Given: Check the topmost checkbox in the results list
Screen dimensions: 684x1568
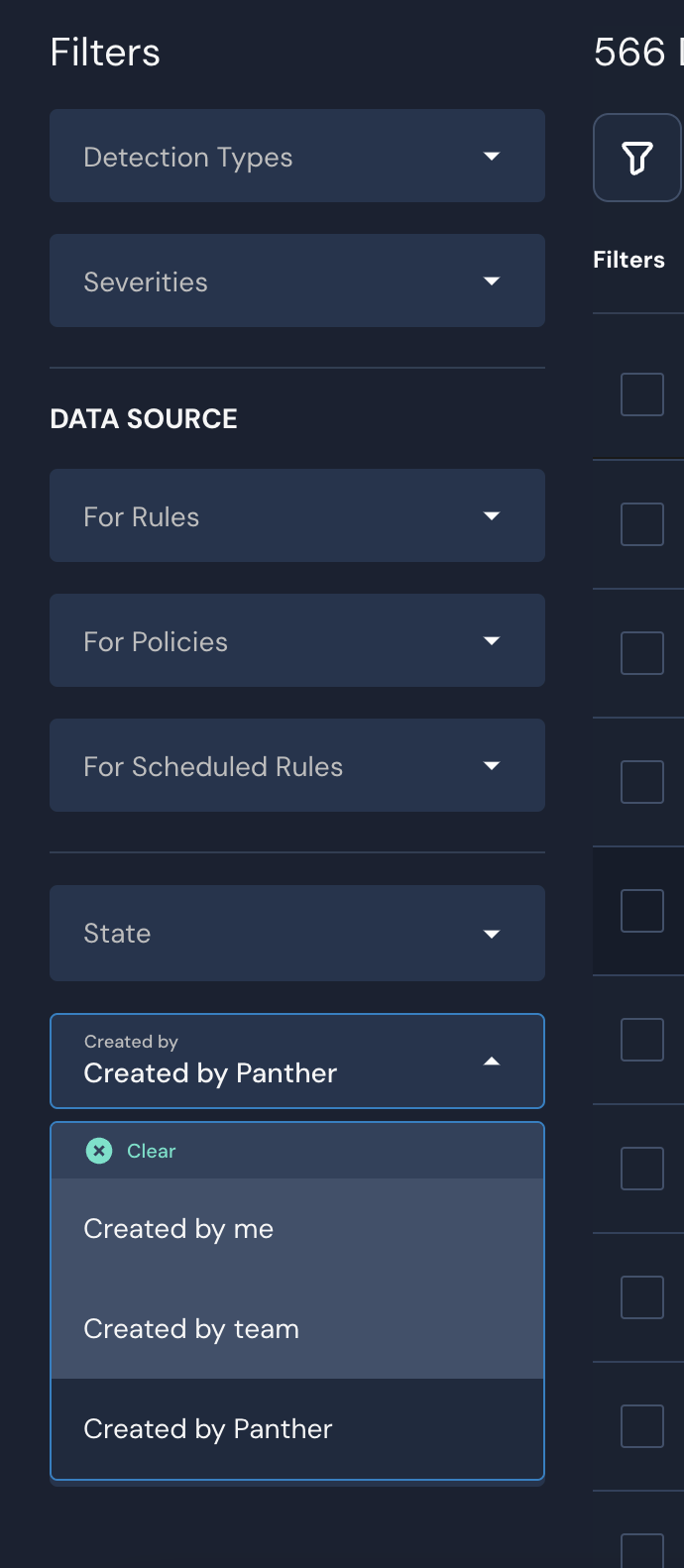Looking at the screenshot, I should [x=641, y=393].
